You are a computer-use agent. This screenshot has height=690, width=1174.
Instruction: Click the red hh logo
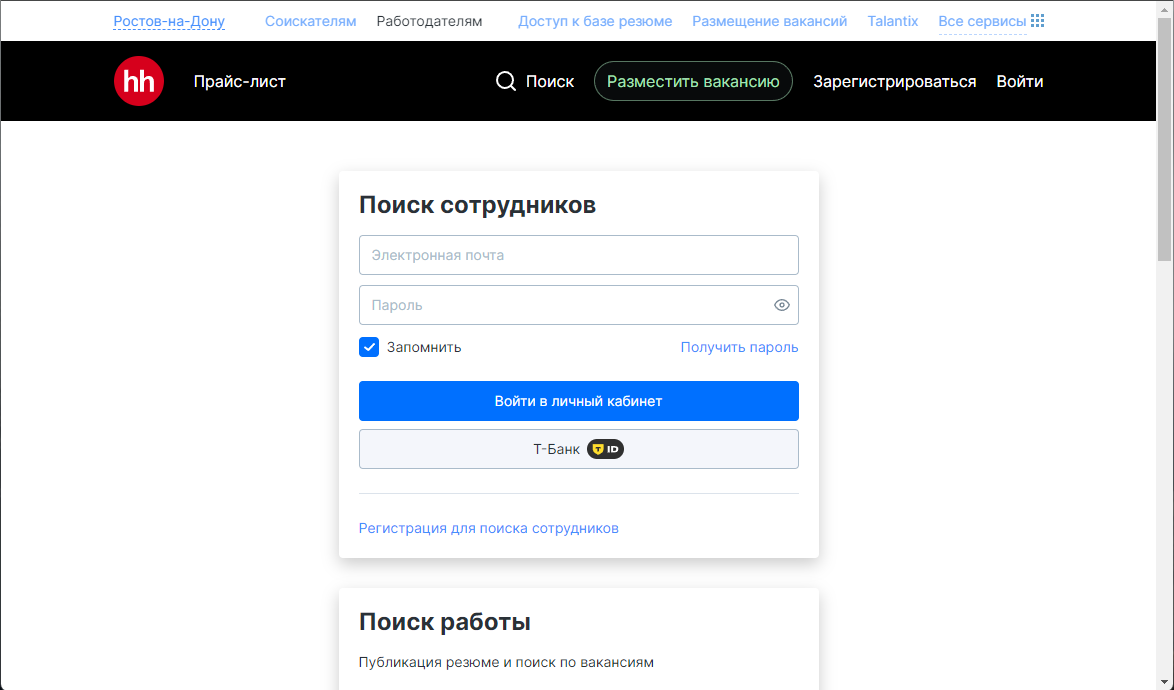click(139, 81)
